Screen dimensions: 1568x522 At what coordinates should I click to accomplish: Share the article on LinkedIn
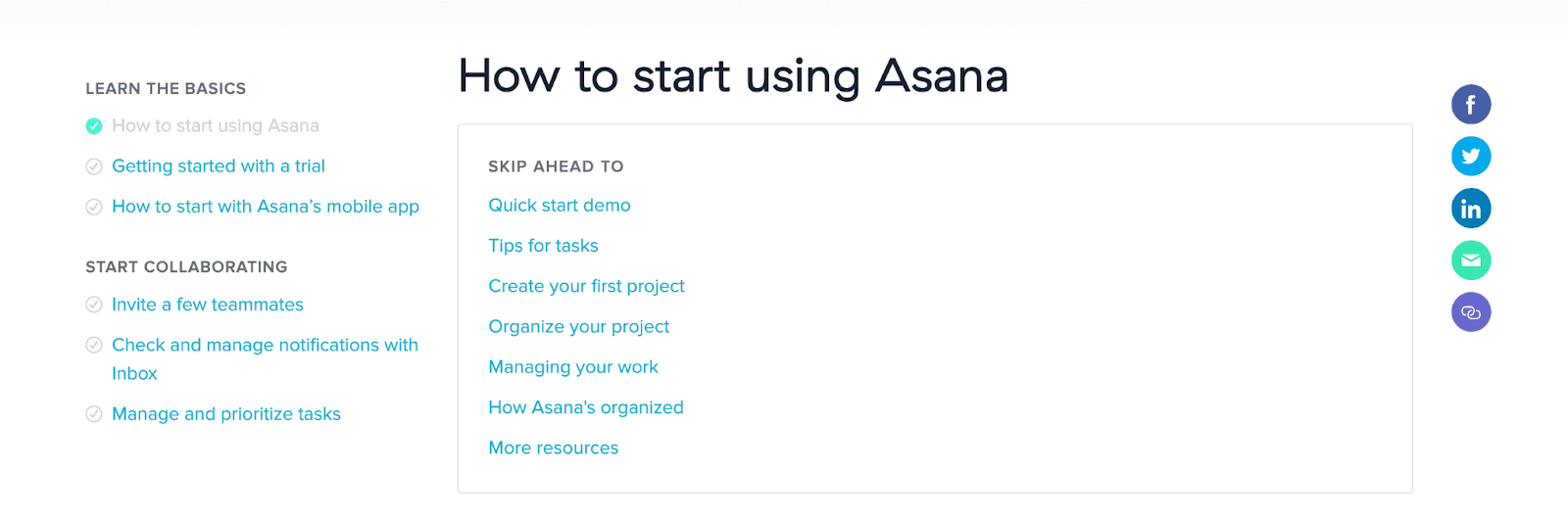pos(1471,209)
